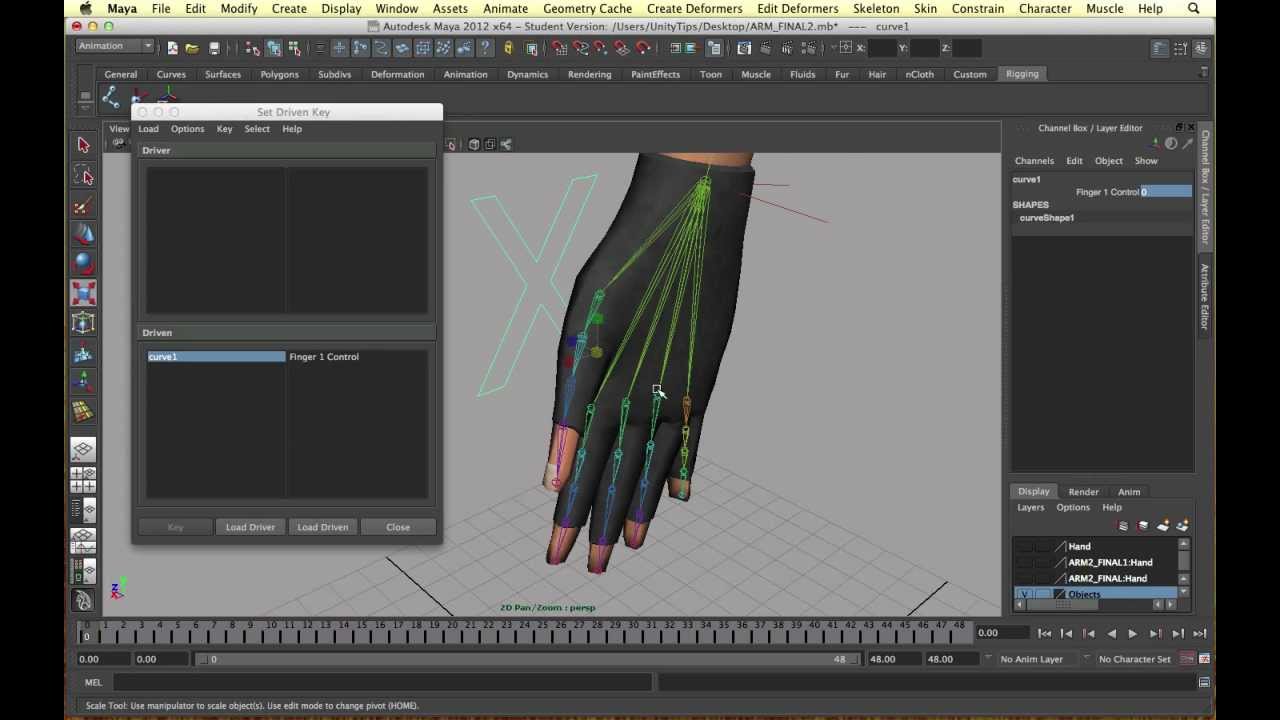Switch to the Render layer tab
The height and width of the screenshot is (720, 1280).
pos(1083,492)
